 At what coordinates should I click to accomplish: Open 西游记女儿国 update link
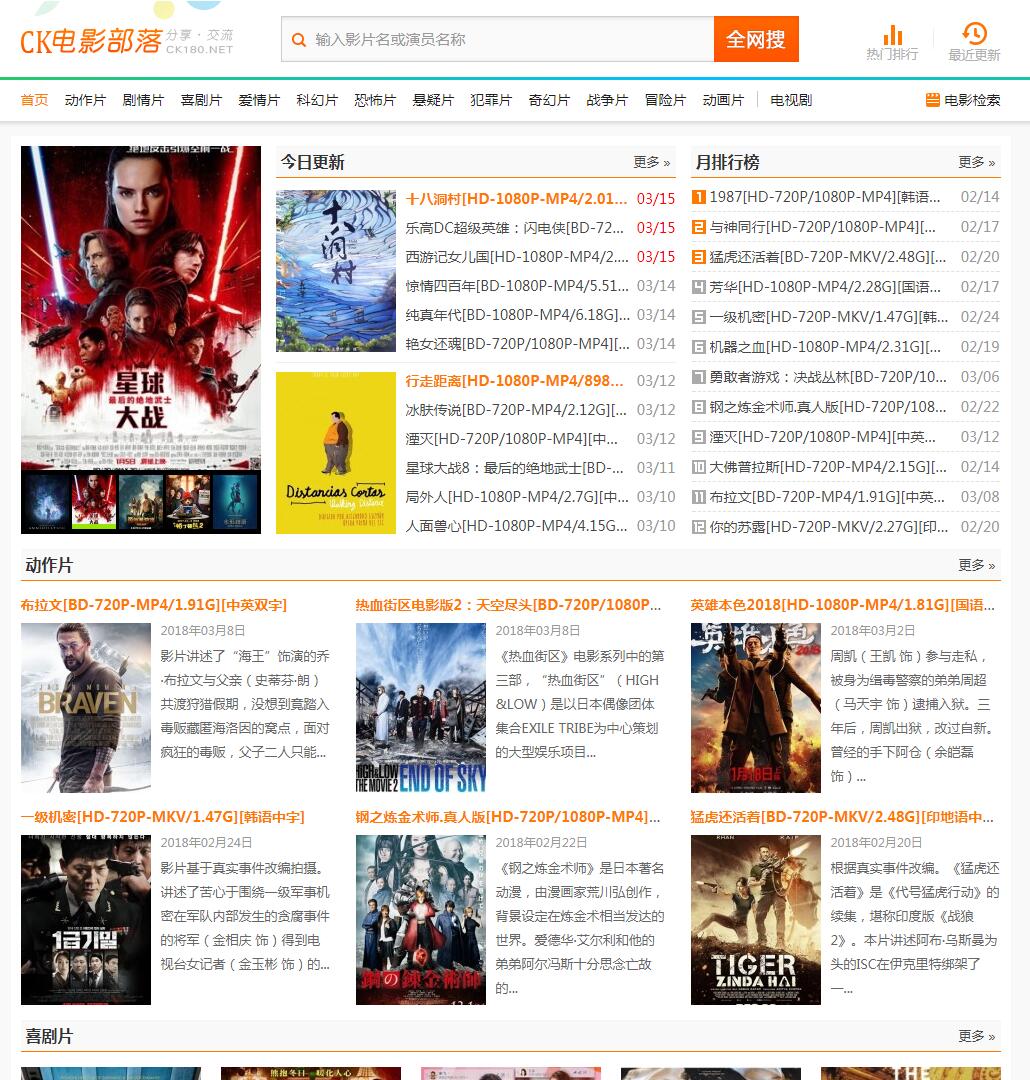517,257
